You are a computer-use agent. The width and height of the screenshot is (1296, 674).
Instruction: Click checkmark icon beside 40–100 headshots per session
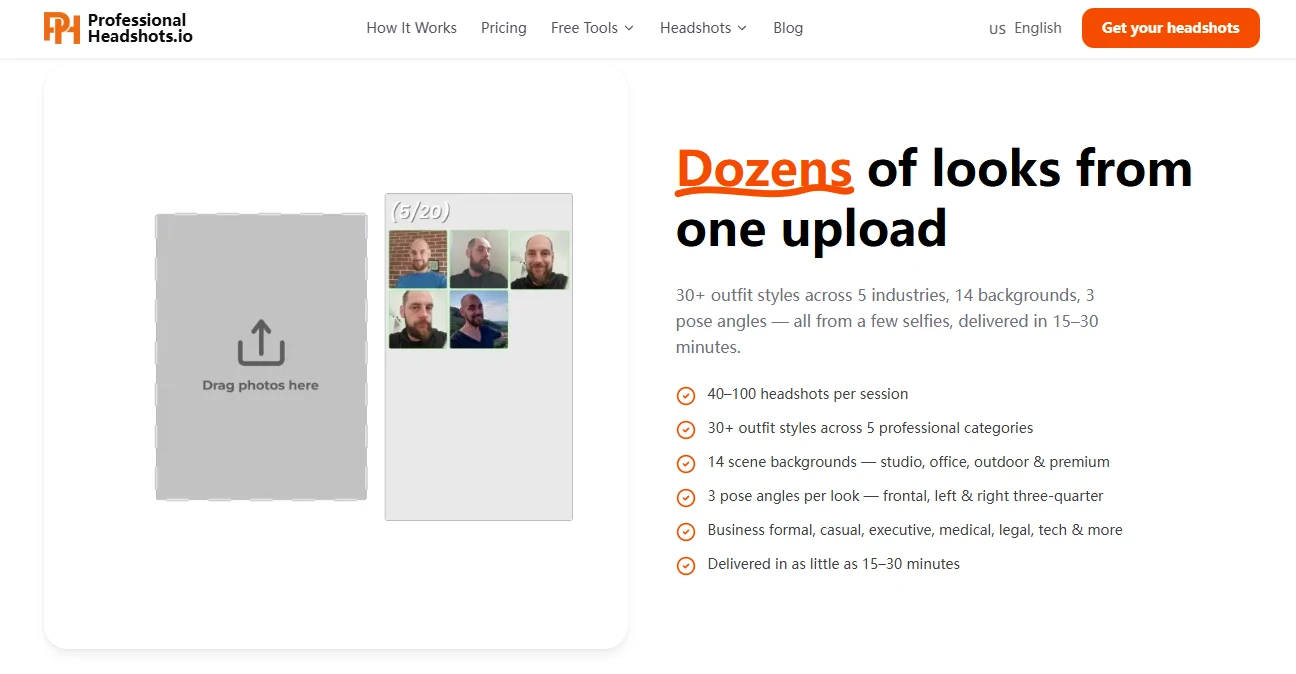tap(686, 395)
